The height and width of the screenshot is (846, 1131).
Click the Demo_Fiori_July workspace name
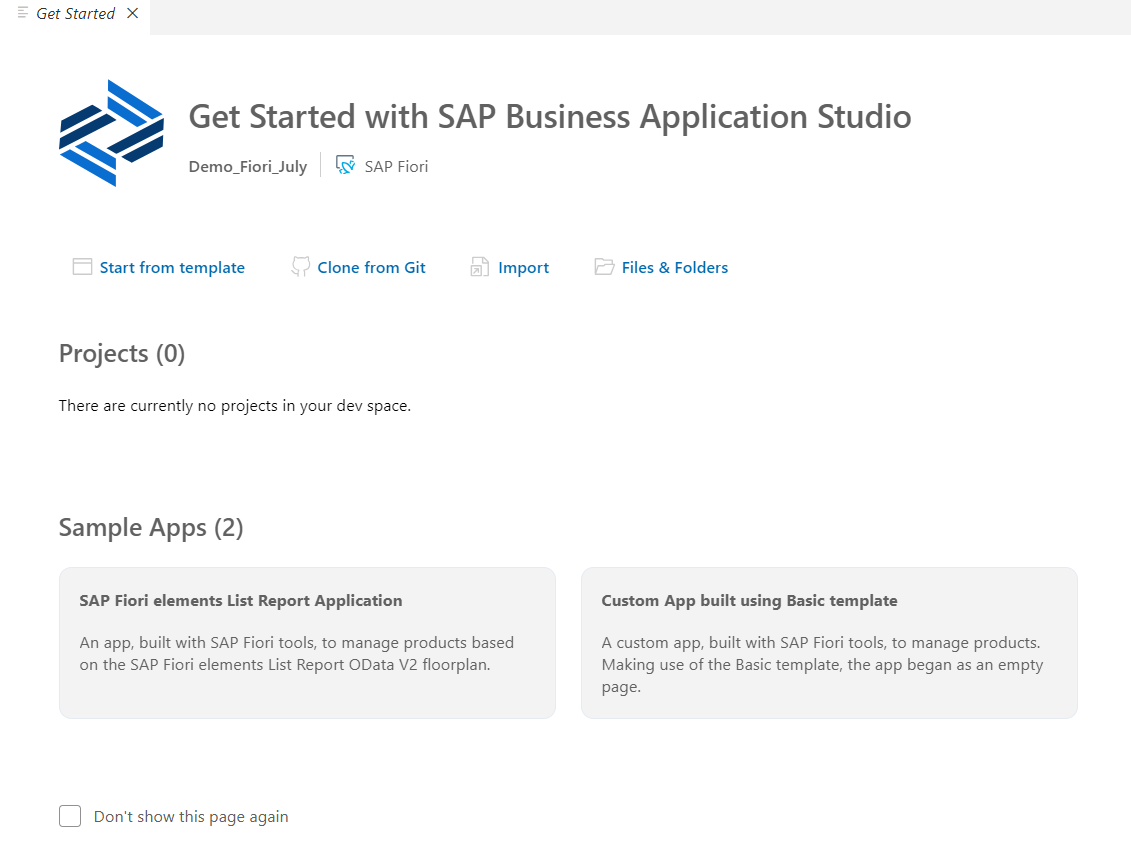247,166
